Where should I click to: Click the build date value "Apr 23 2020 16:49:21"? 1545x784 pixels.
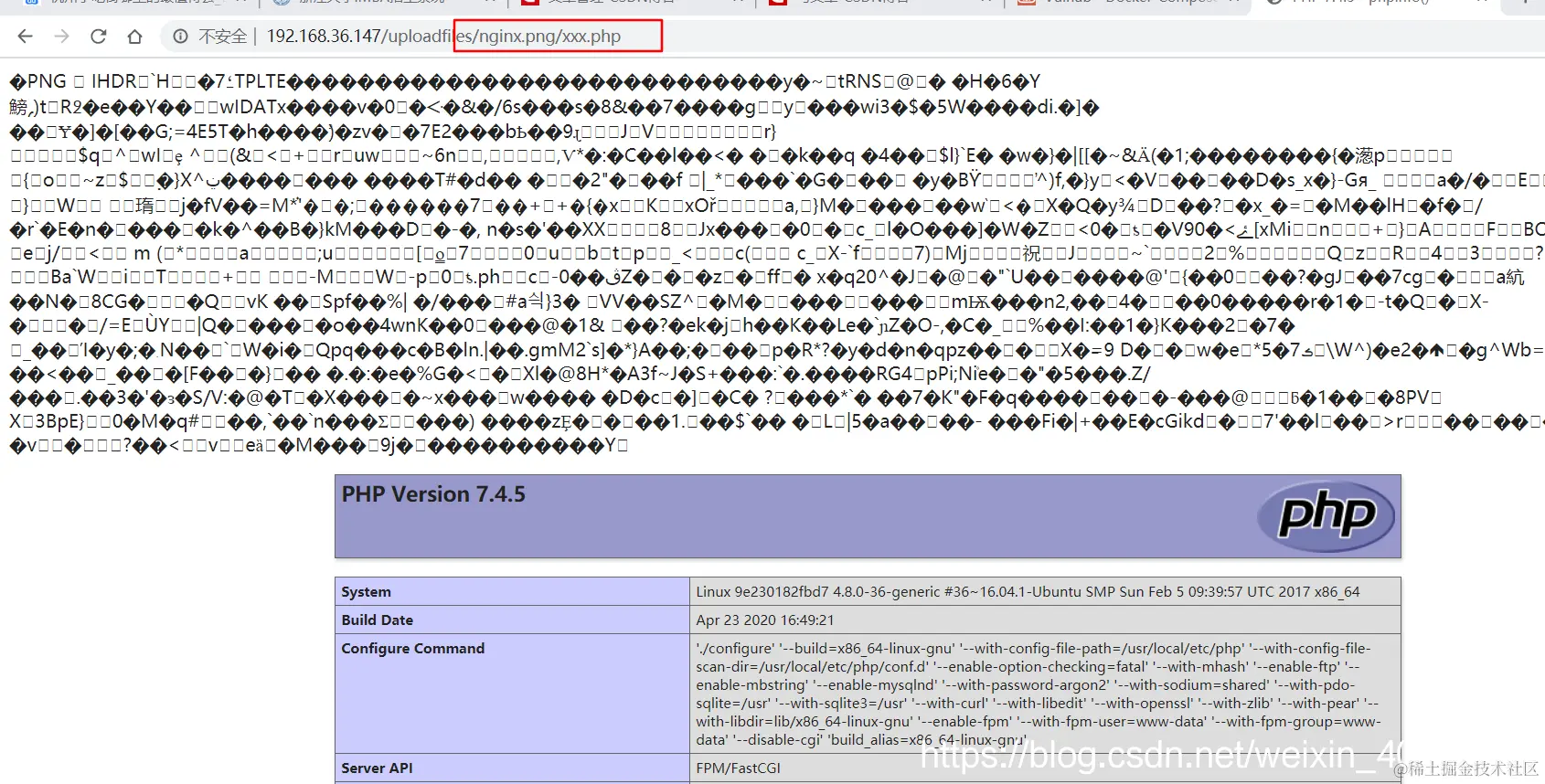click(764, 620)
